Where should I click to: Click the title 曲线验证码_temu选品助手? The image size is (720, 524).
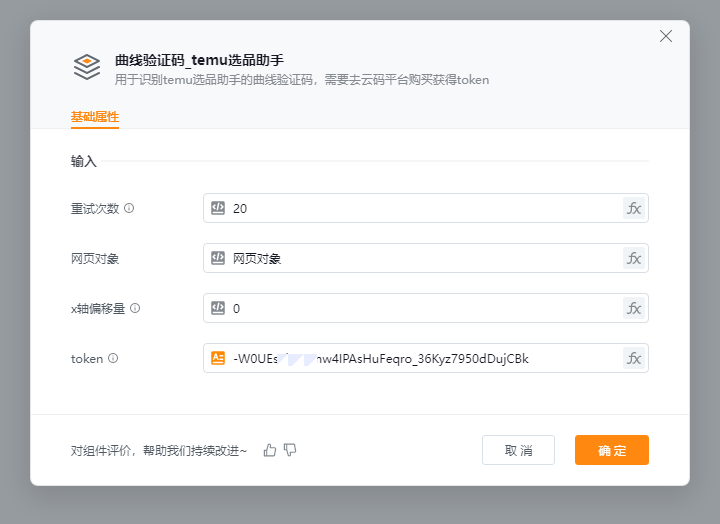[x=199, y=60]
